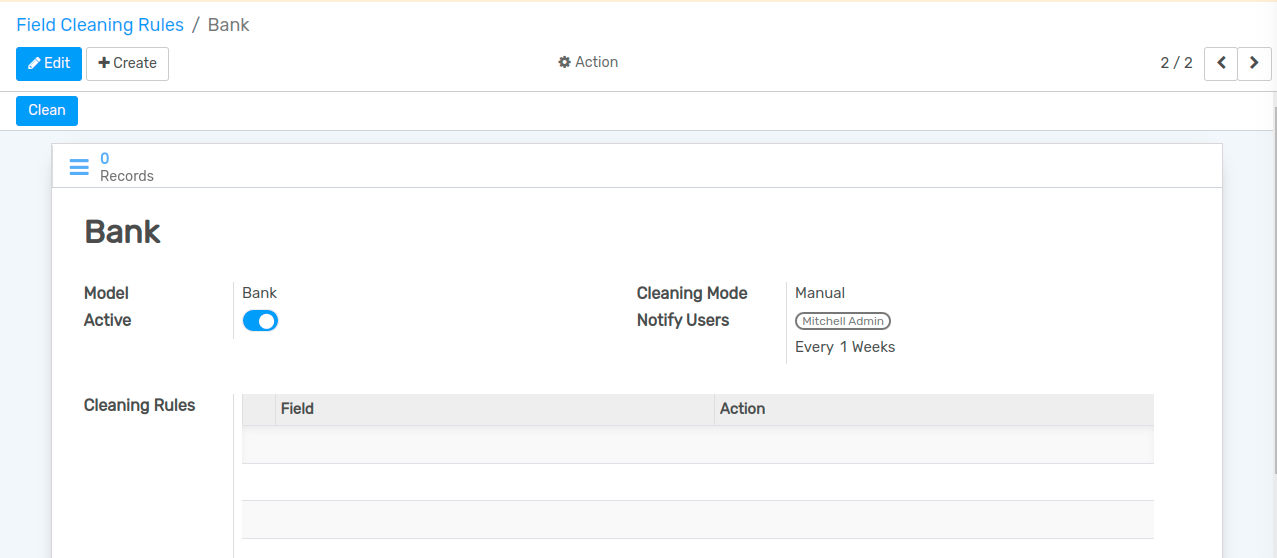The width and height of the screenshot is (1277, 558).
Task: Click the vertical scrollbar on right edge
Action: 1272,300
